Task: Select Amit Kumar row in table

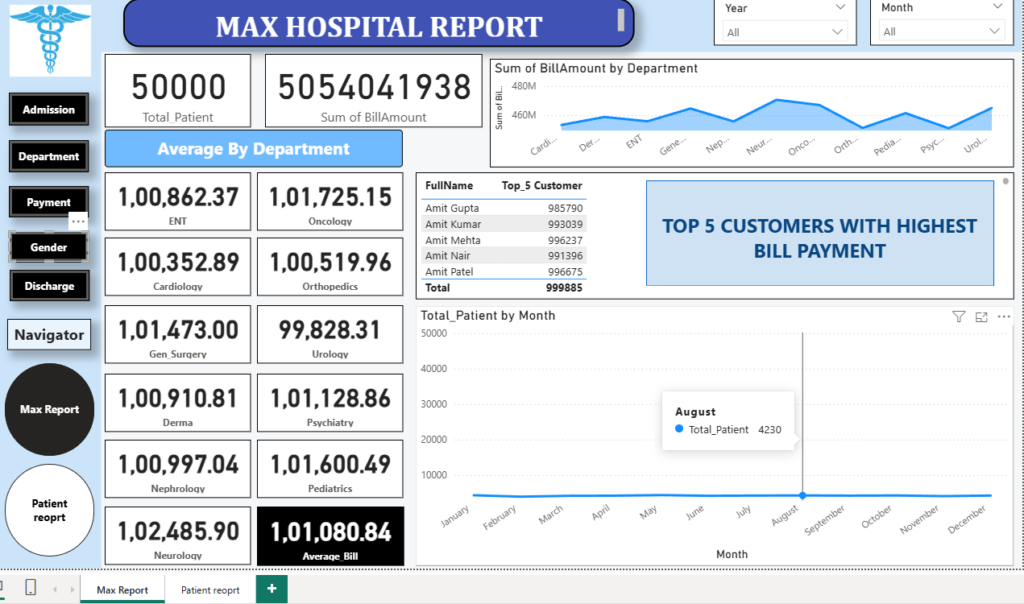Action: [504, 224]
